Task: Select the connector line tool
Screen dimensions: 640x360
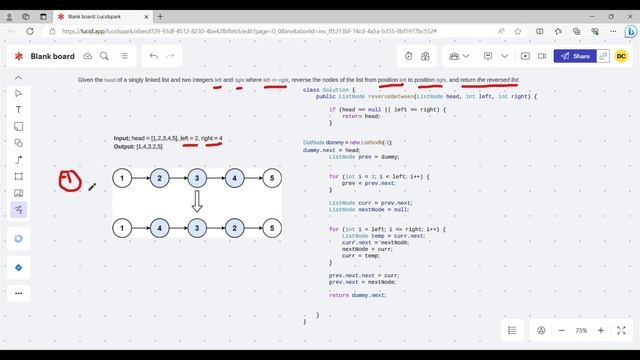Action: [x=18, y=160]
